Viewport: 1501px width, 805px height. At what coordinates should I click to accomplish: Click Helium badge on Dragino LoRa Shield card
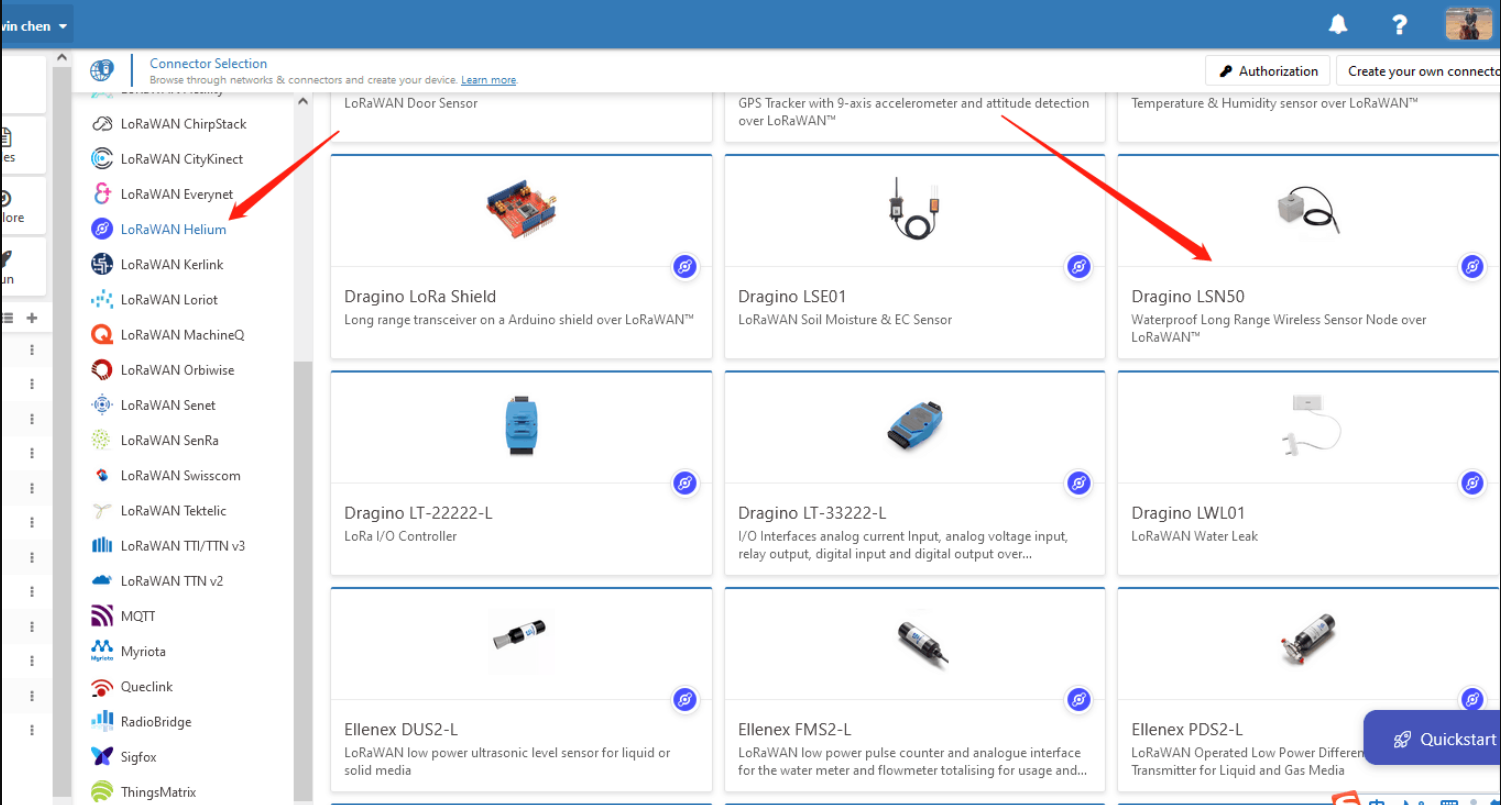tap(685, 267)
